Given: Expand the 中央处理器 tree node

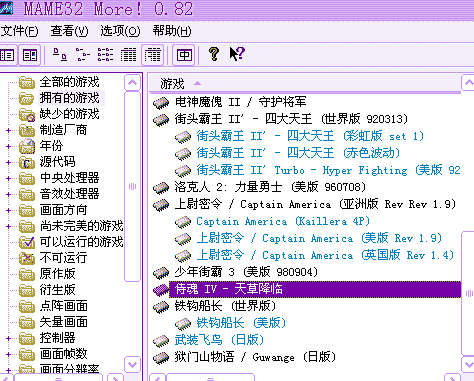Looking at the screenshot, I should pos(8,178).
